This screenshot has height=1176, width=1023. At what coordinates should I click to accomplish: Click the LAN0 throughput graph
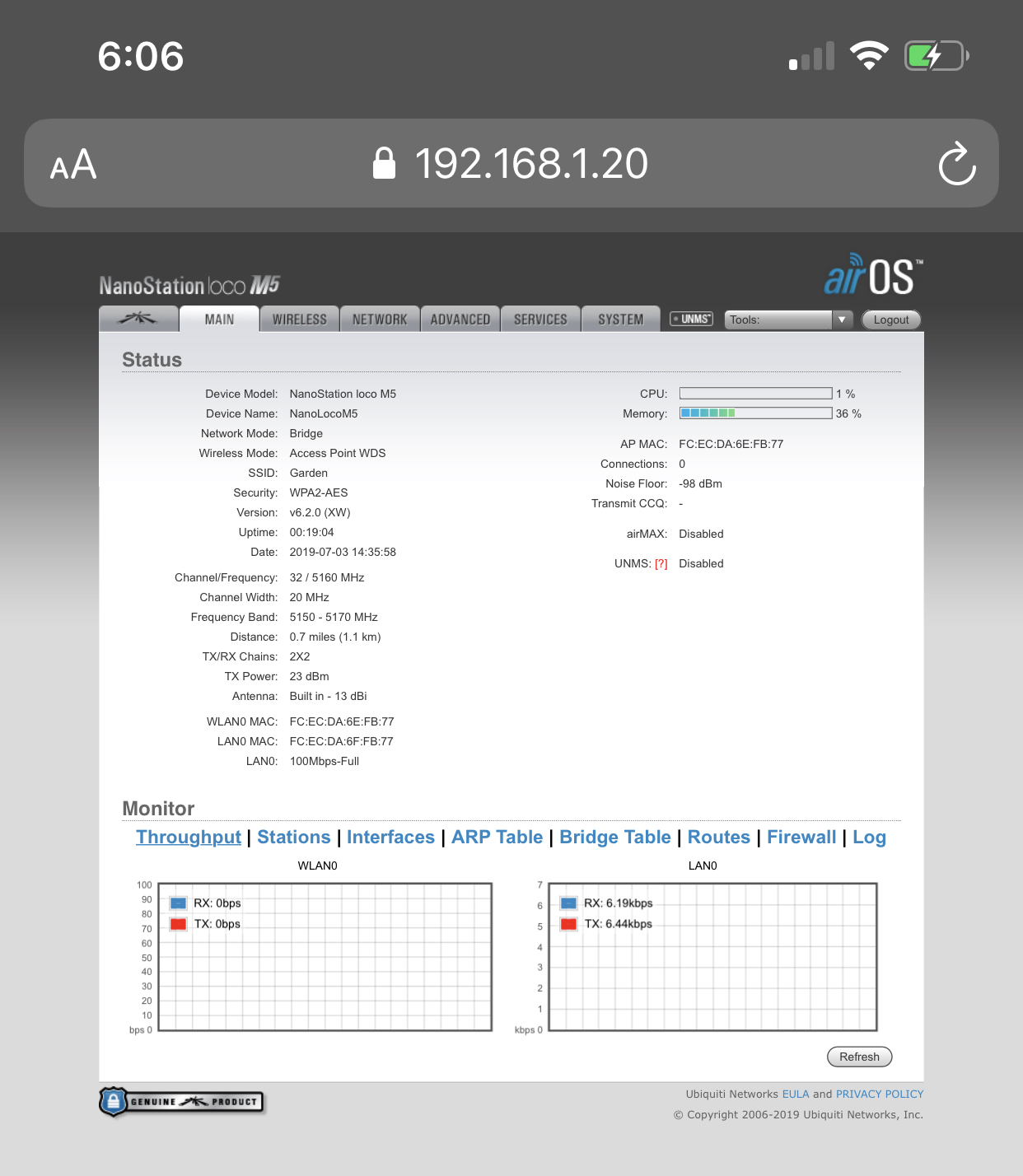coord(712,957)
